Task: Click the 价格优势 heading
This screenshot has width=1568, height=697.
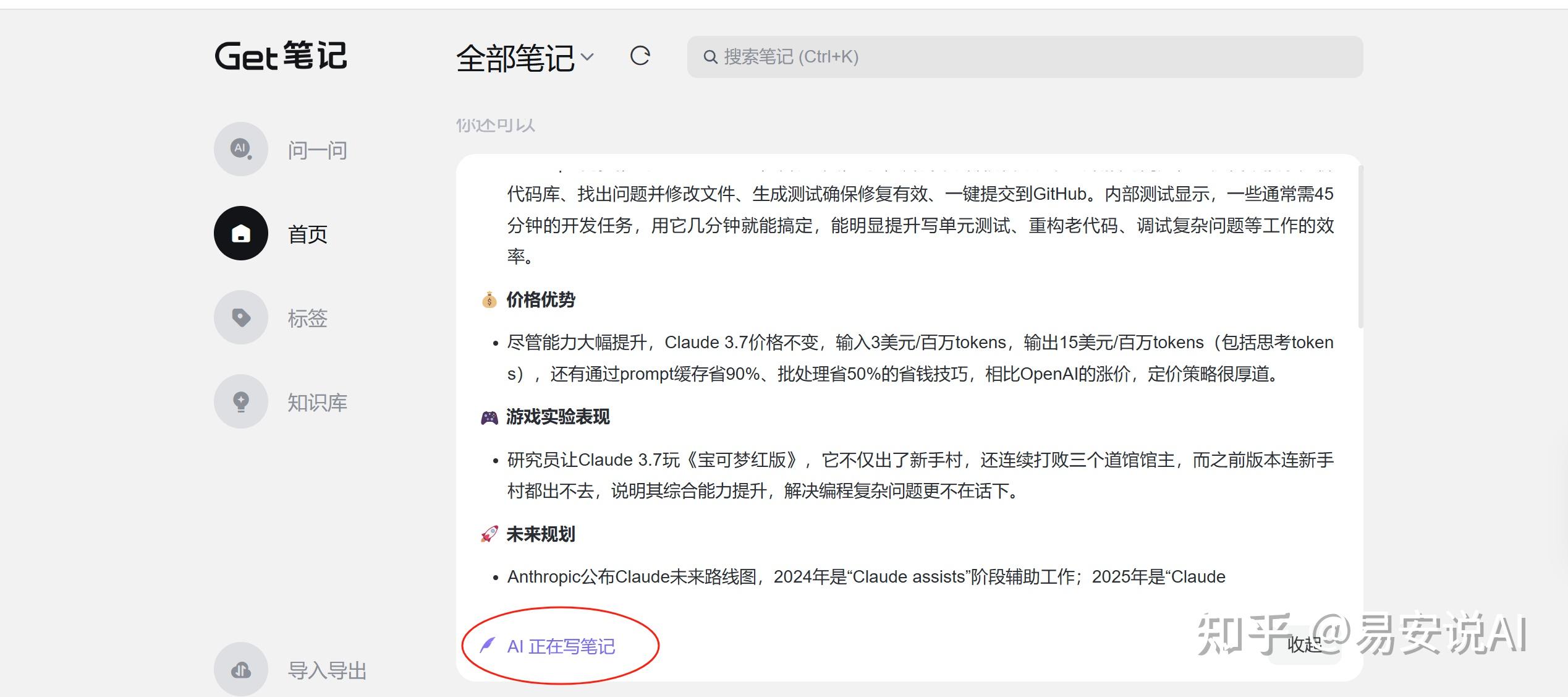Action: (x=541, y=300)
